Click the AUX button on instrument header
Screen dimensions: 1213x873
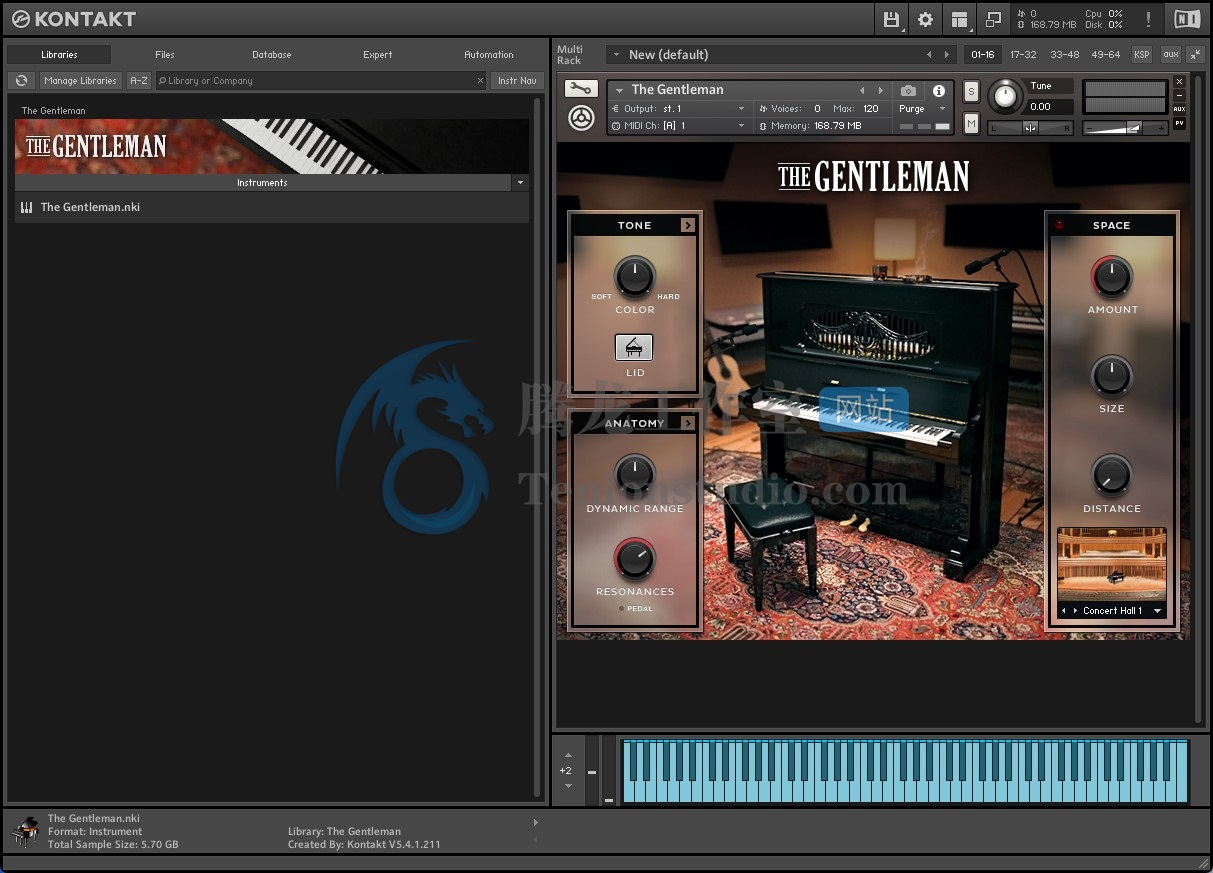coord(1179,109)
